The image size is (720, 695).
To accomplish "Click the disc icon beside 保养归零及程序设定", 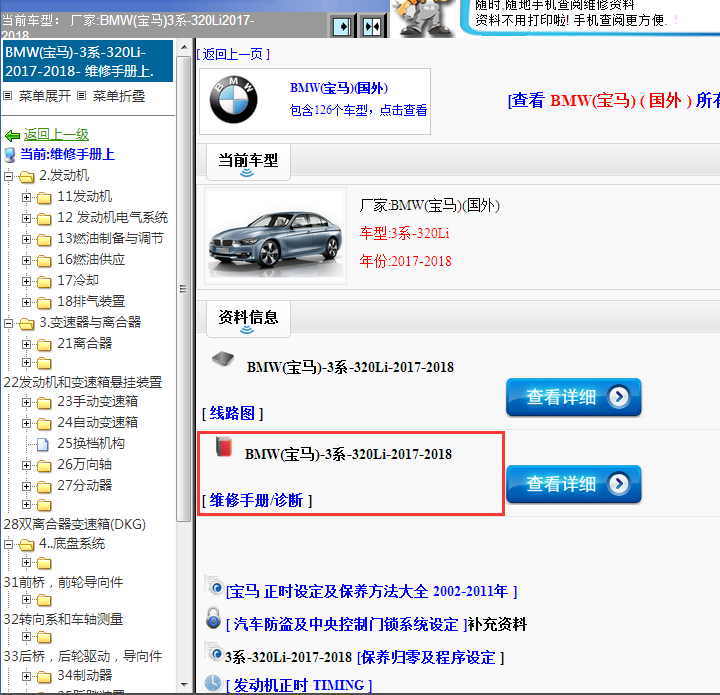I will (214, 651).
